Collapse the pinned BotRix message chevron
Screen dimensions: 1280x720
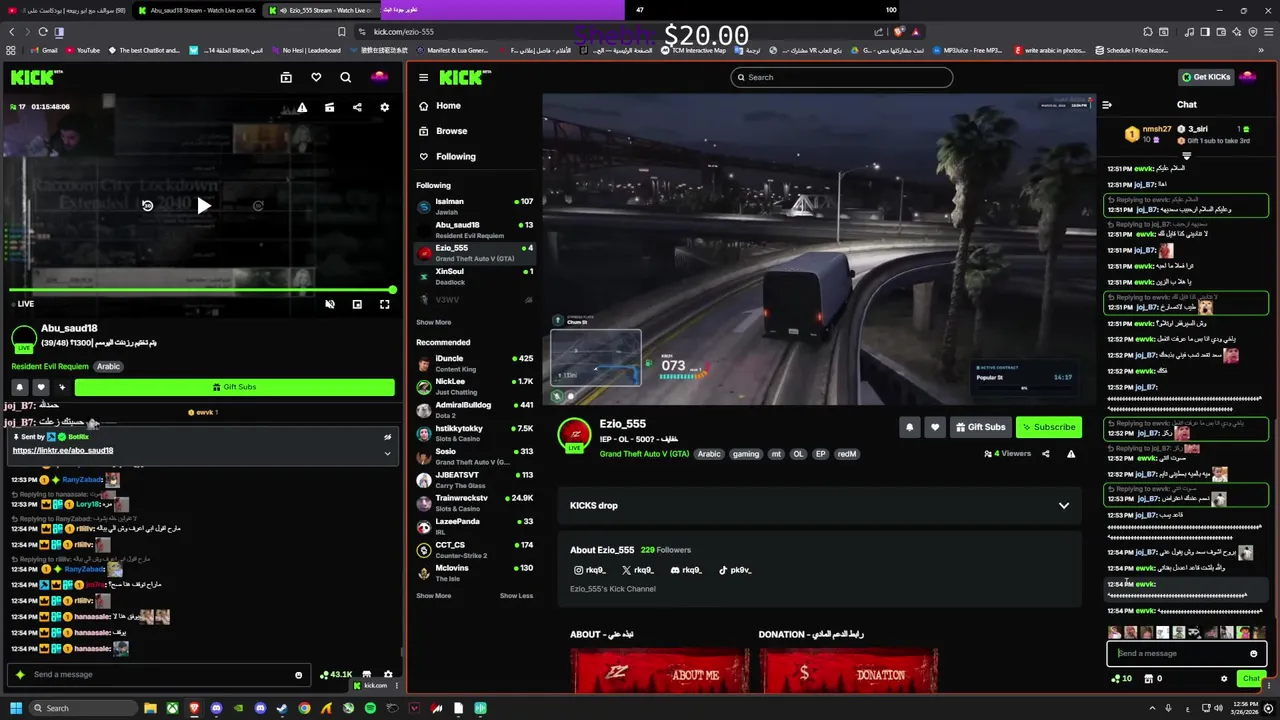click(x=387, y=453)
